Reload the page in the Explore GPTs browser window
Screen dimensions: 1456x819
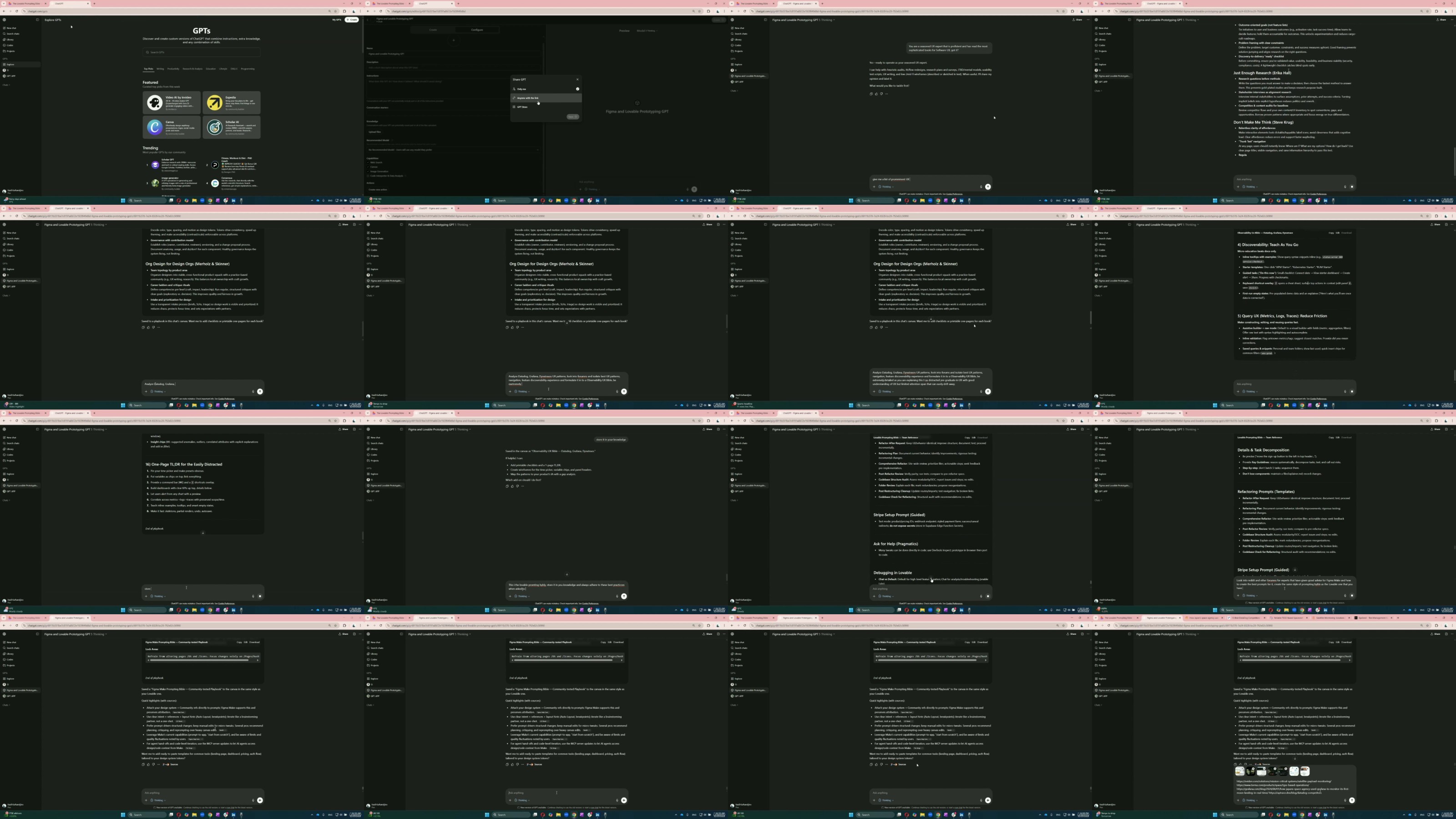(x=16, y=11)
